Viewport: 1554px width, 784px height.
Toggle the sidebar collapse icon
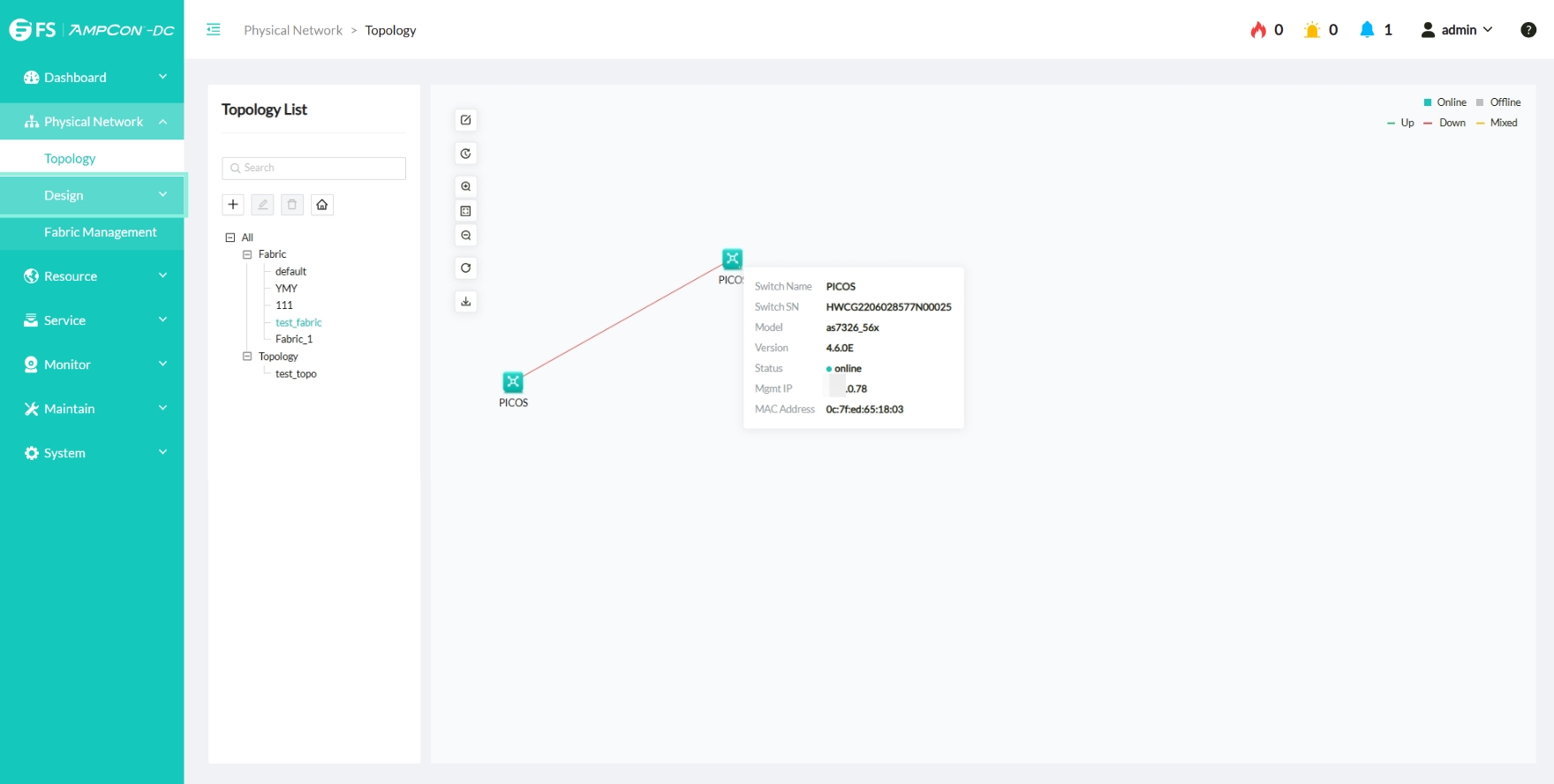pyautogui.click(x=214, y=30)
